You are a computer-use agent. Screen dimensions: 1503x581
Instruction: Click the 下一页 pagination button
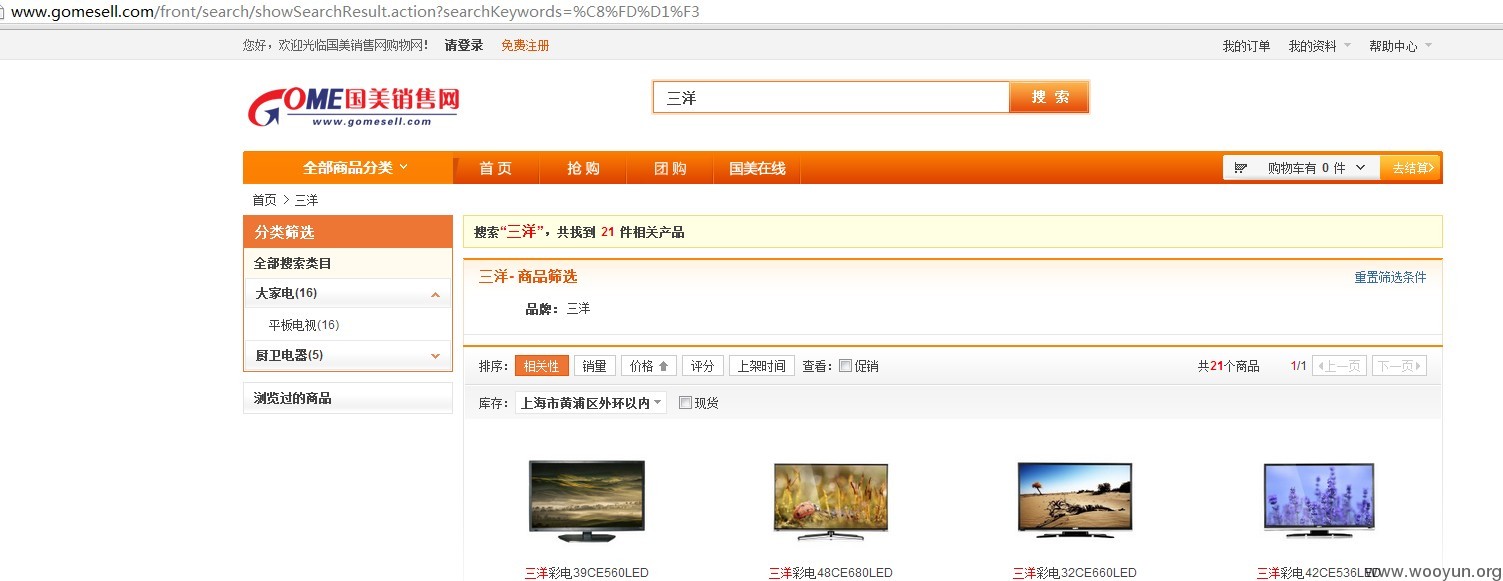(1399, 366)
